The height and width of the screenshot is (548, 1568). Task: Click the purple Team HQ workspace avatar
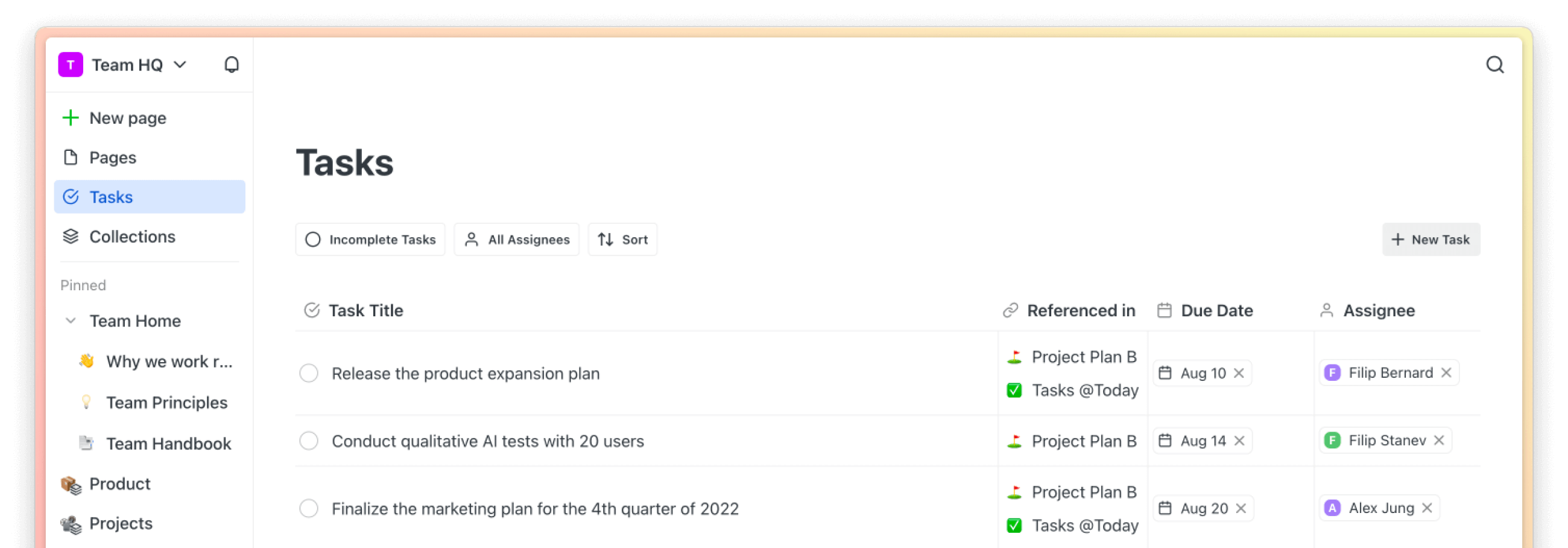(71, 65)
